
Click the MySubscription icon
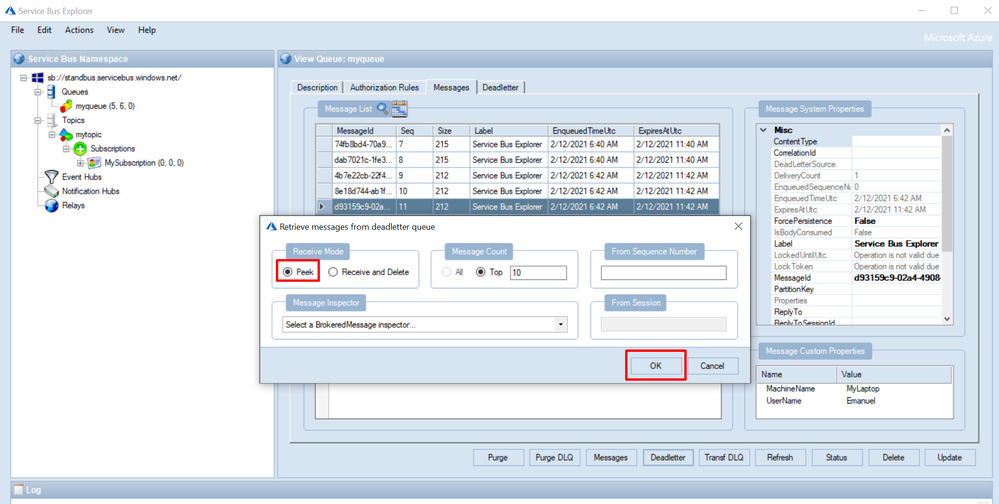tap(94, 162)
